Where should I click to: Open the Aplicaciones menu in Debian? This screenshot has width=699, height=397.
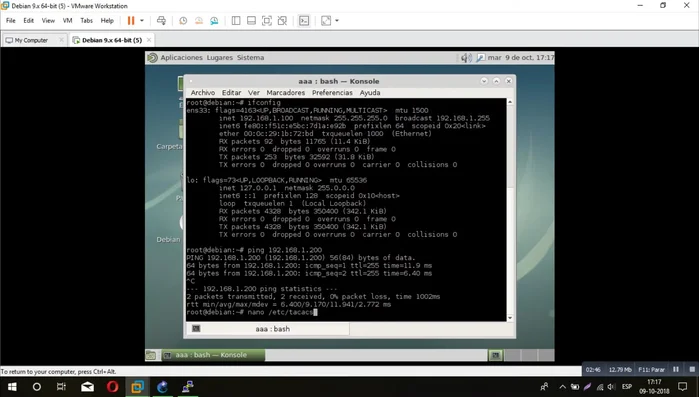(x=181, y=57)
